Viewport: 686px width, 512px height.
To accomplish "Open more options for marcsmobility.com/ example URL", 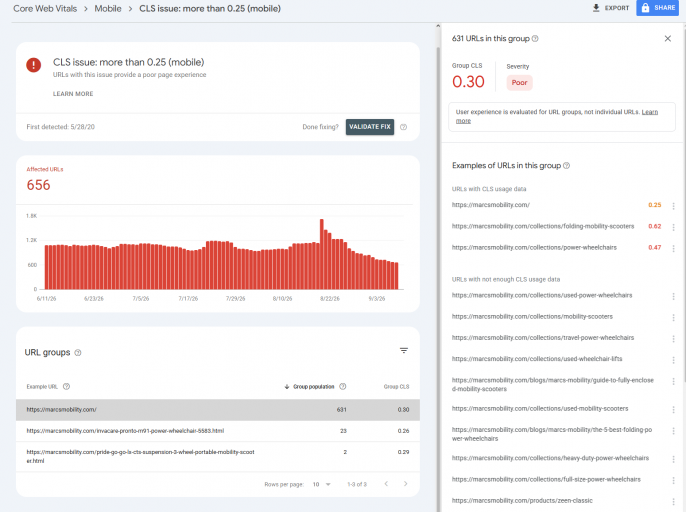I will point(673,205).
